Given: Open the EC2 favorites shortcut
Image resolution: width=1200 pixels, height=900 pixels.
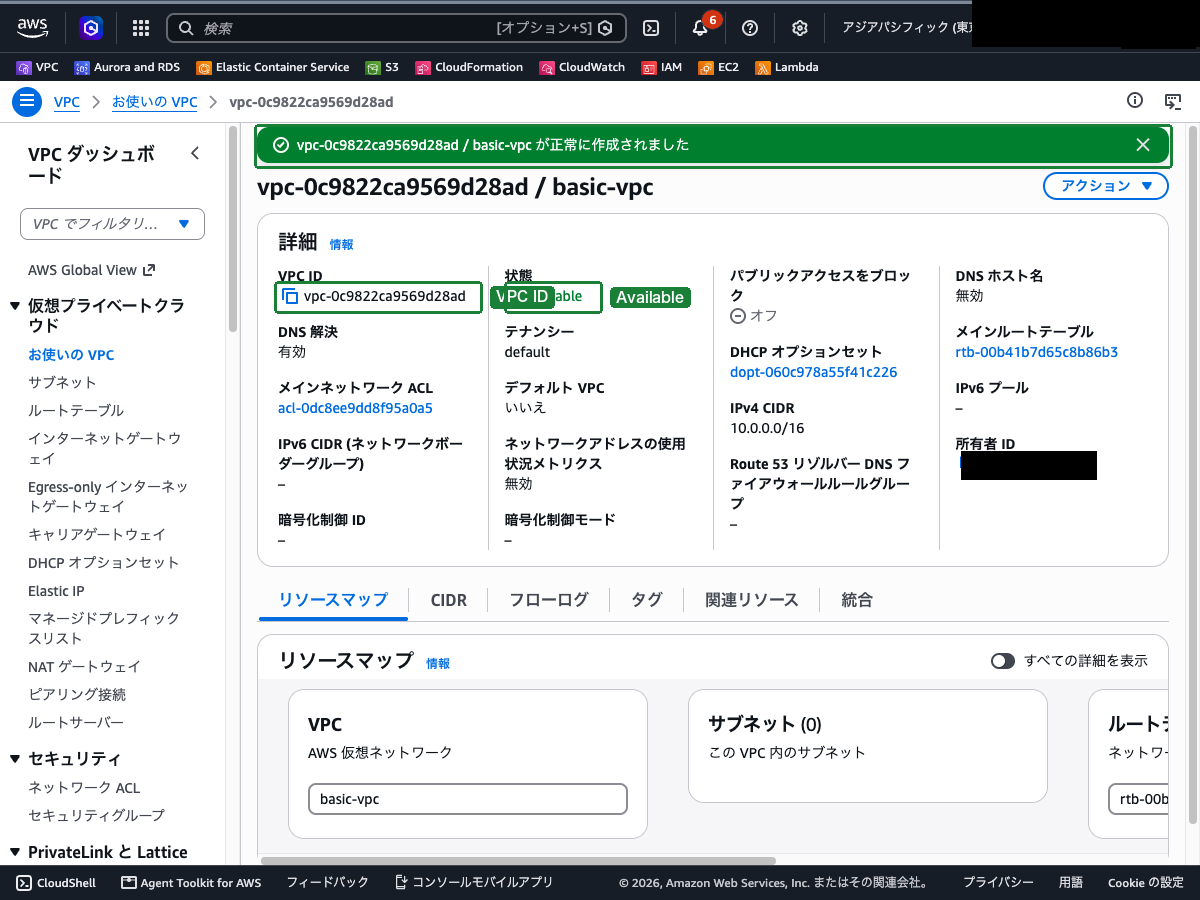Looking at the screenshot, I should click(x=719, y=67).
